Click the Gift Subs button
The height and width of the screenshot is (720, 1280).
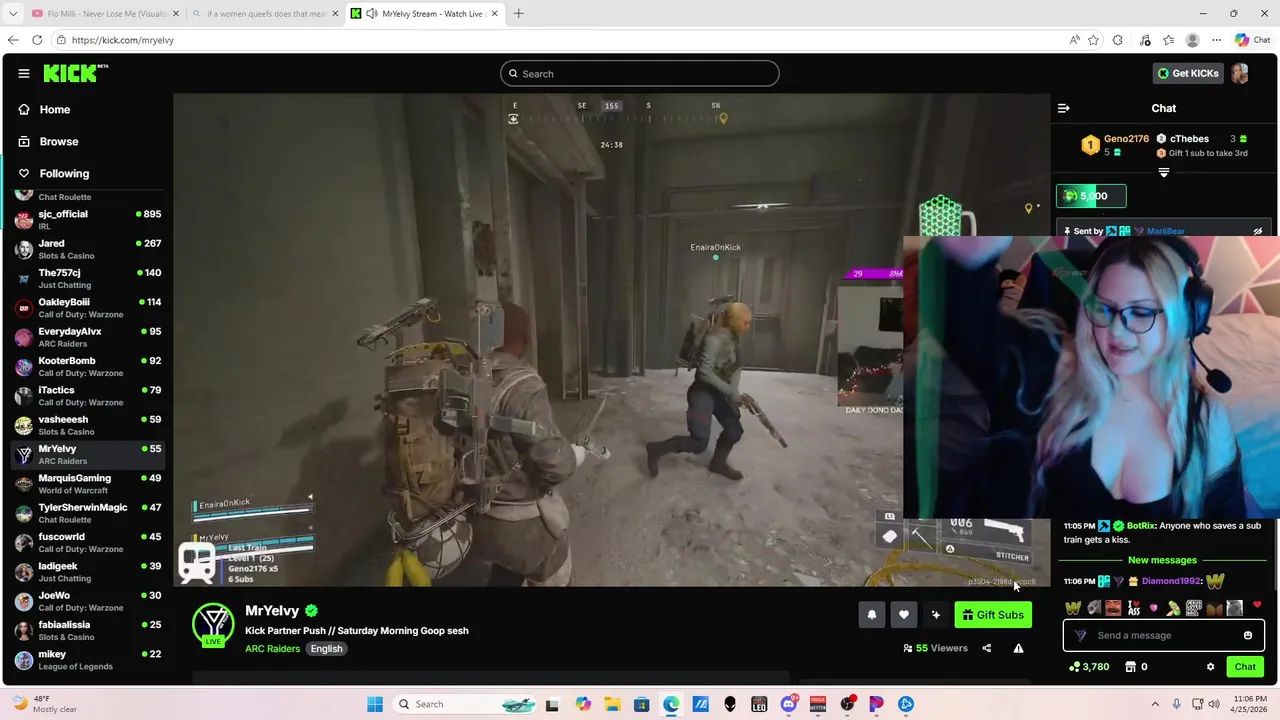tap(993, 615)
